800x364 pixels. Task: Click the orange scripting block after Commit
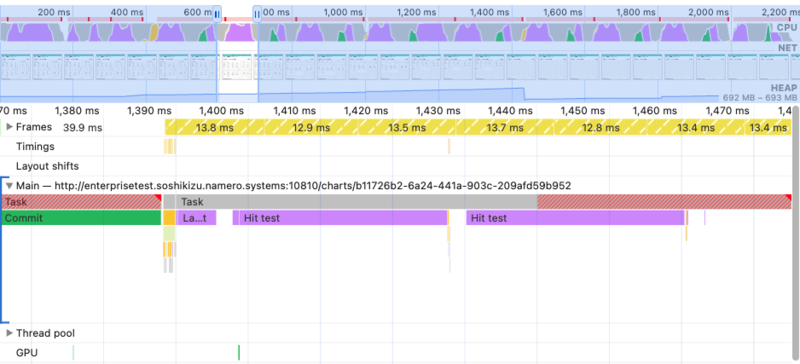(169, 218)
